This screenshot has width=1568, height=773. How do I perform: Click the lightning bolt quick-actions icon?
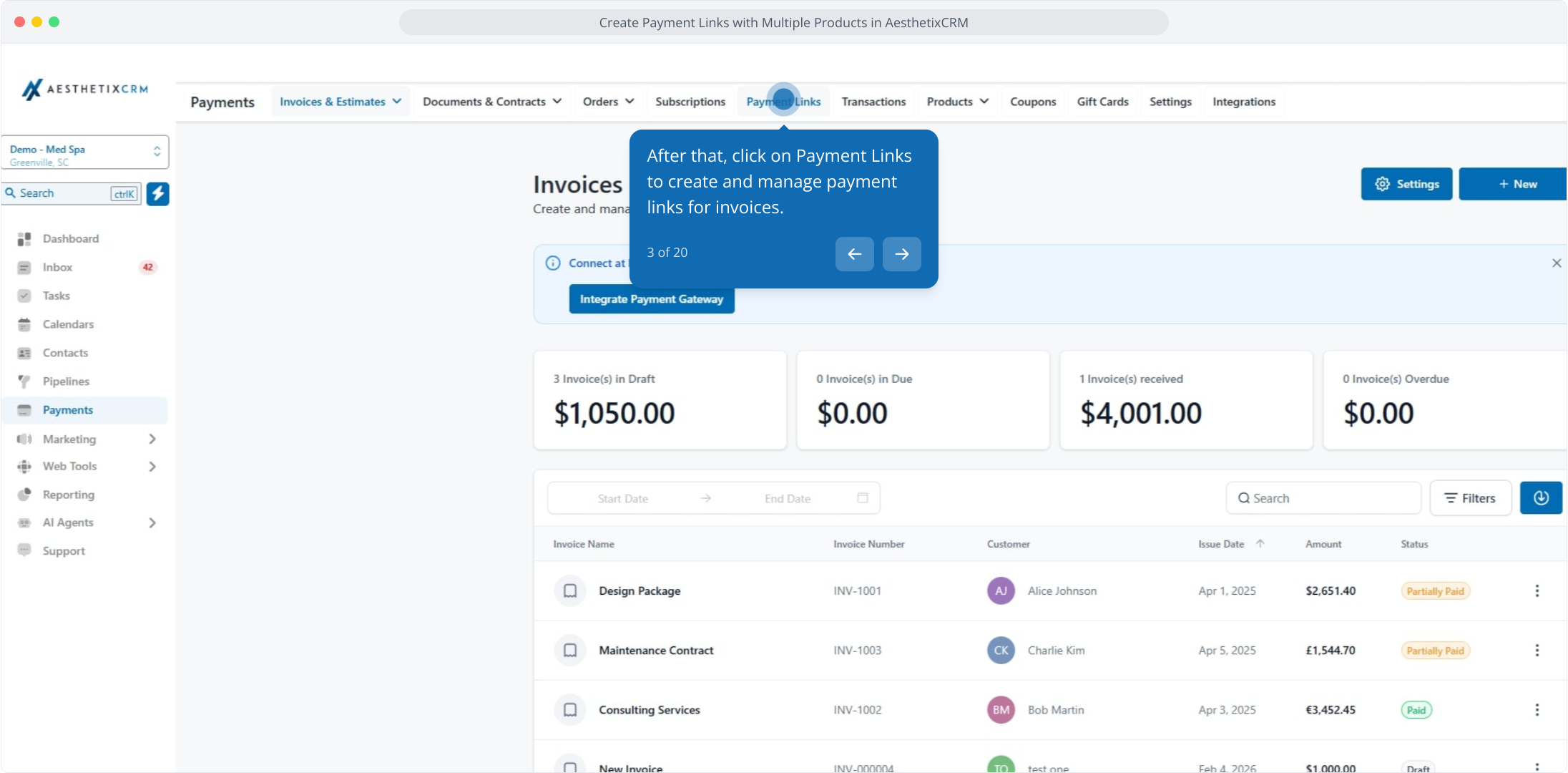(157, 193)
